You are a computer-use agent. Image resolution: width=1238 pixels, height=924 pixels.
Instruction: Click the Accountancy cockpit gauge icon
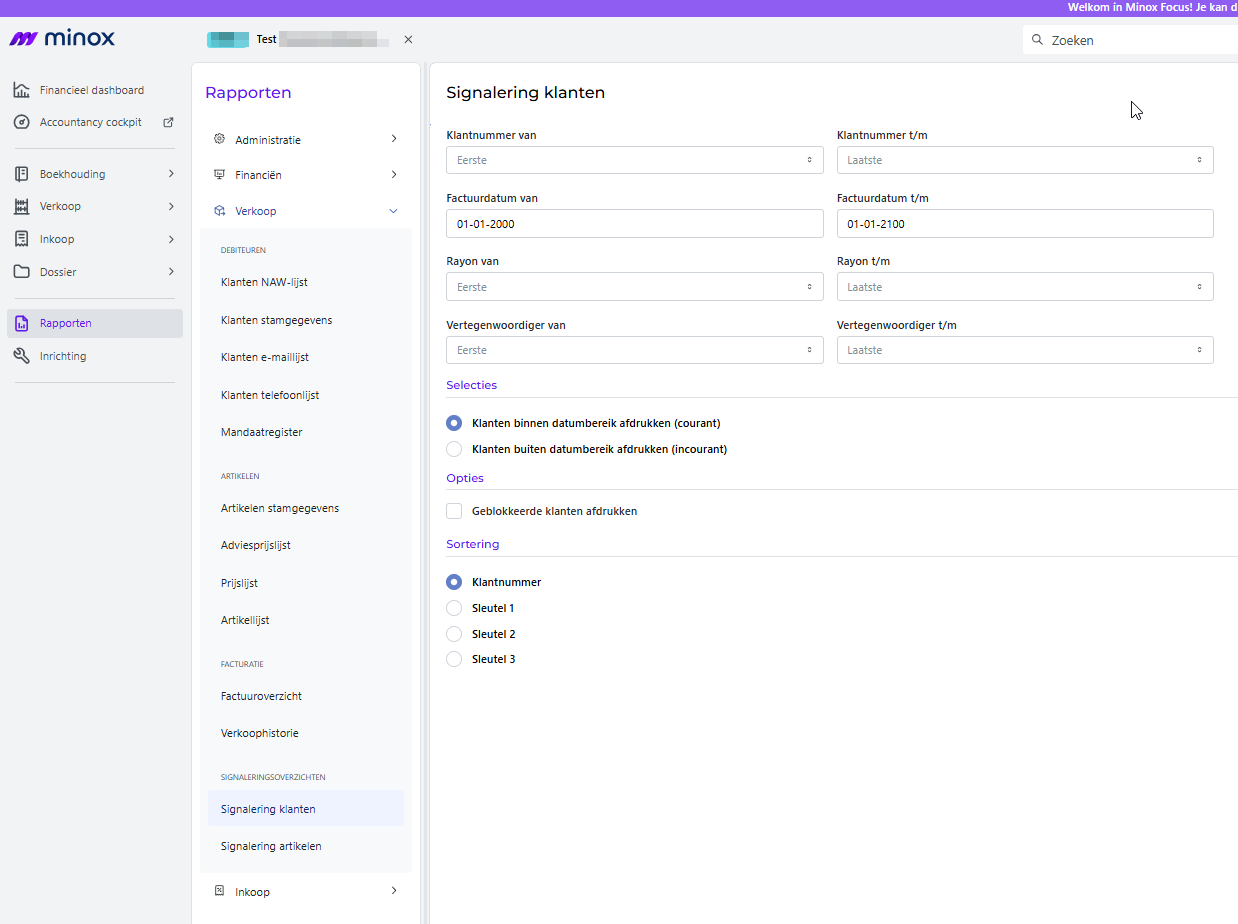tap(21, 122)
